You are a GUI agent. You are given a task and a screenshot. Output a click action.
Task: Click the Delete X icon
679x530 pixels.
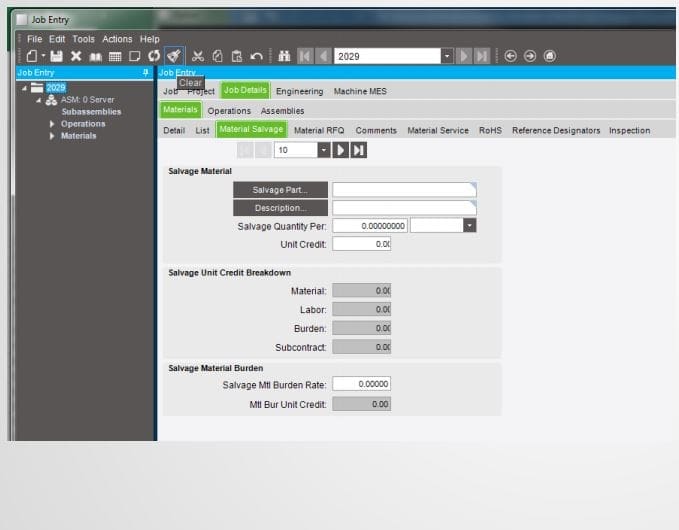(x=76, y=56)
